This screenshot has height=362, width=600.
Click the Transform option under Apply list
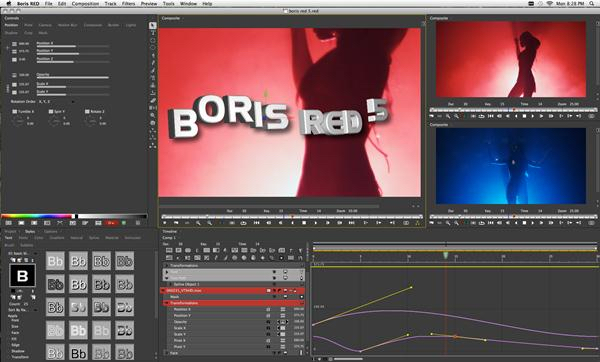coord(20,357)
